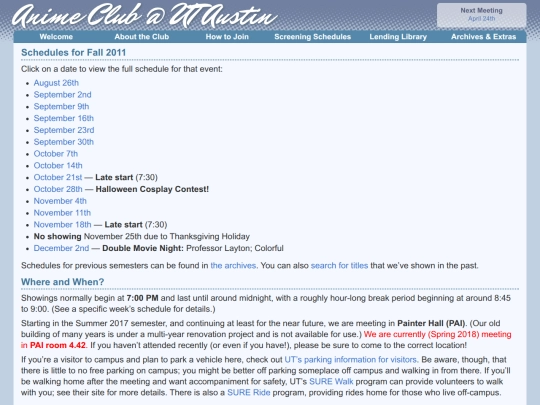Click the Next Meeting April 24th box
Viewport: 540px width, 405px height.
pos(481,15)
